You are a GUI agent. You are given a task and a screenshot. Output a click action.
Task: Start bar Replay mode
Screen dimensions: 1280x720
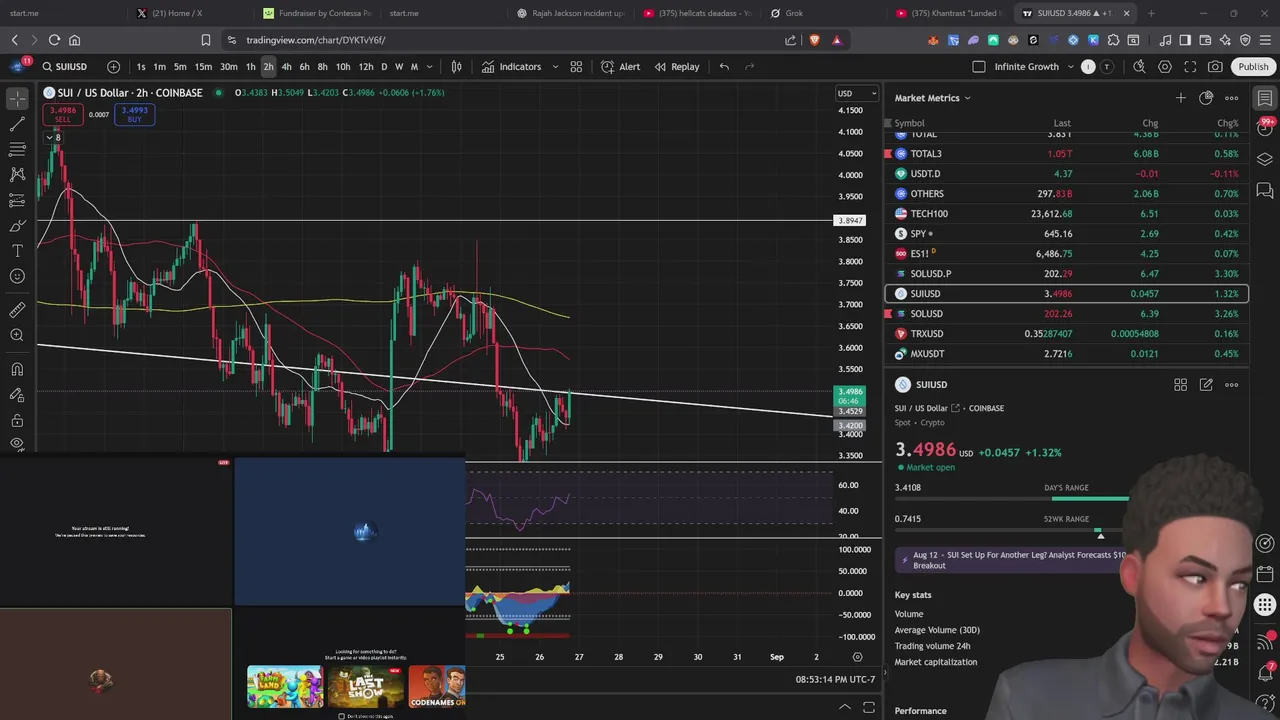tap(677, 67)
